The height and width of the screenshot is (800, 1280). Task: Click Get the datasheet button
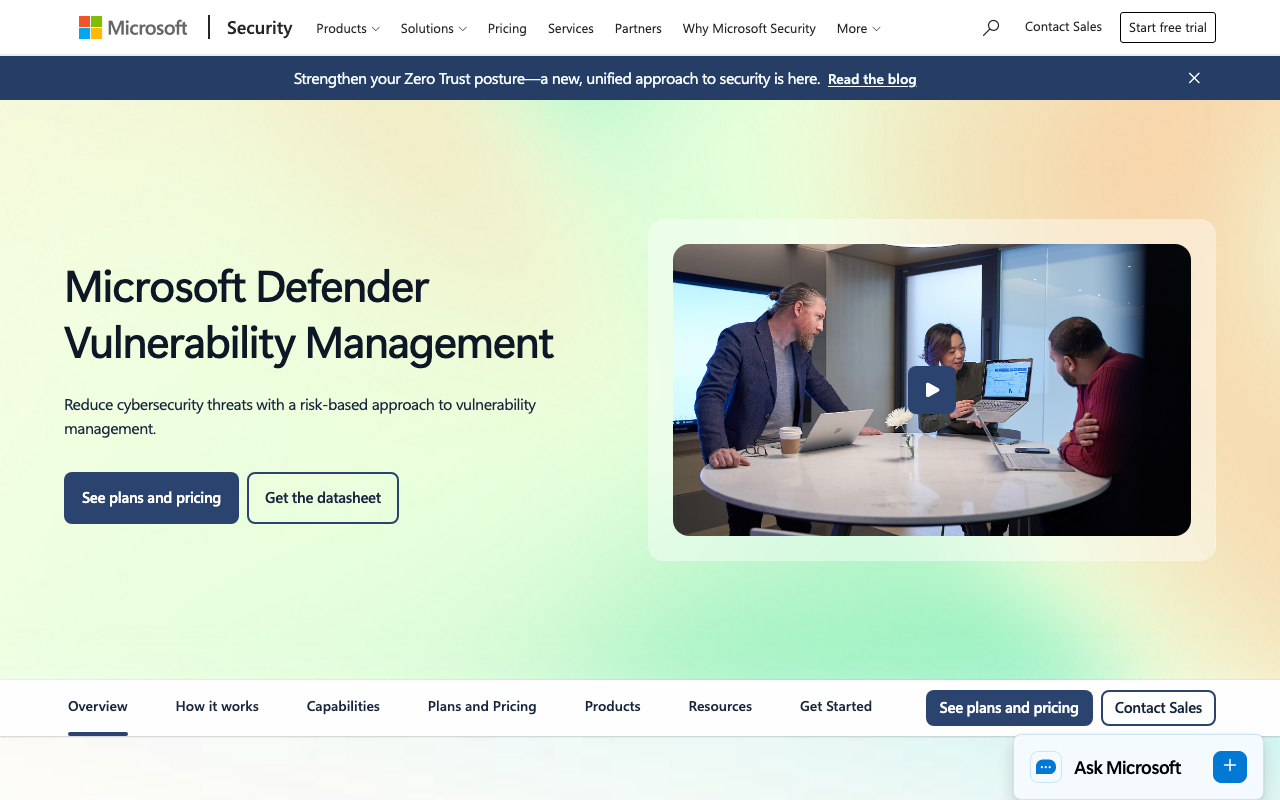point(323,498)
